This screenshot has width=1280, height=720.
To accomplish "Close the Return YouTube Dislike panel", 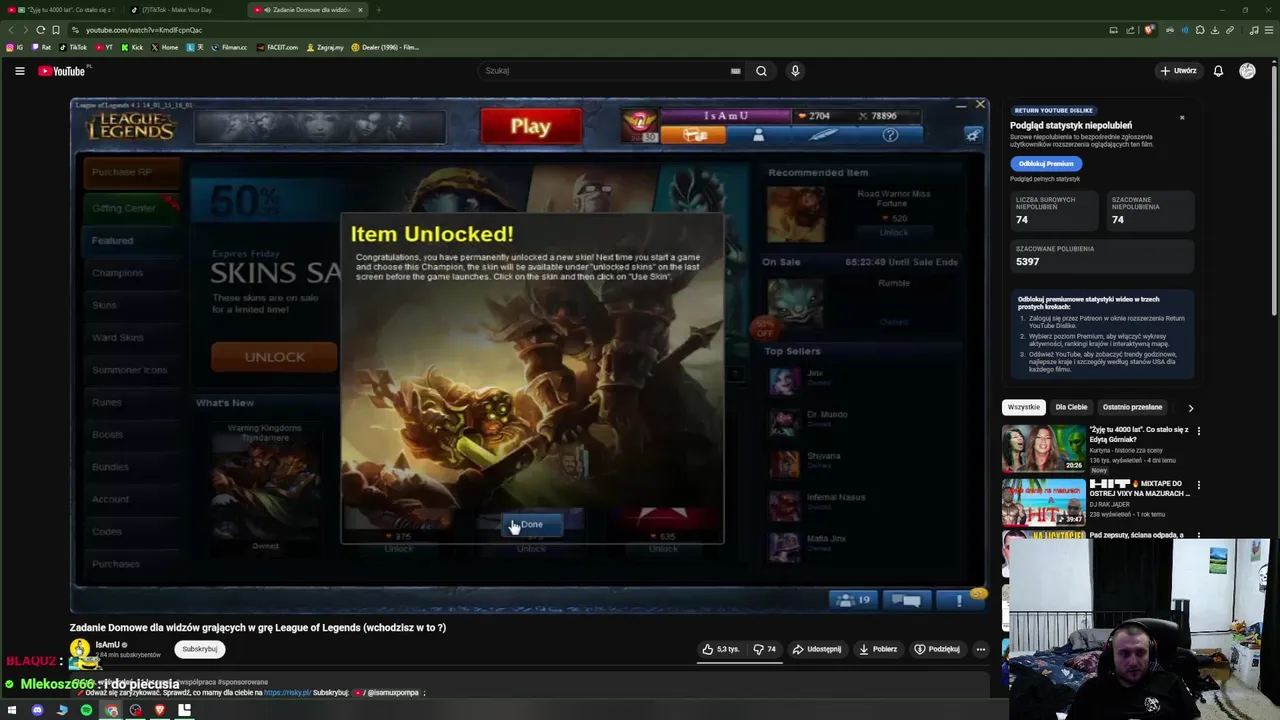I will (1182, 118).
